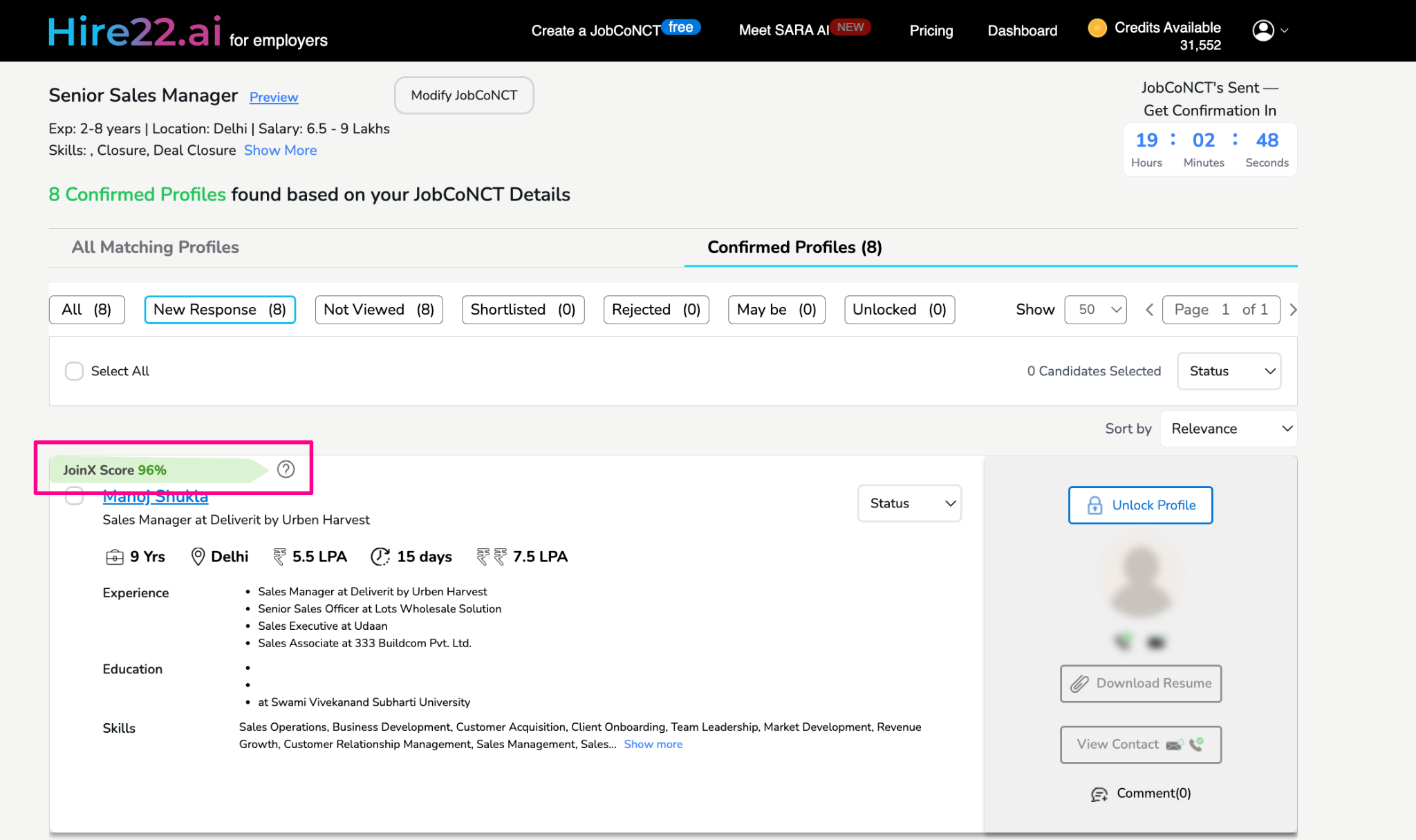Click the next page chevron in pagination
The height and width of the screenshot is (840, 1416).
click(1293, 310)
